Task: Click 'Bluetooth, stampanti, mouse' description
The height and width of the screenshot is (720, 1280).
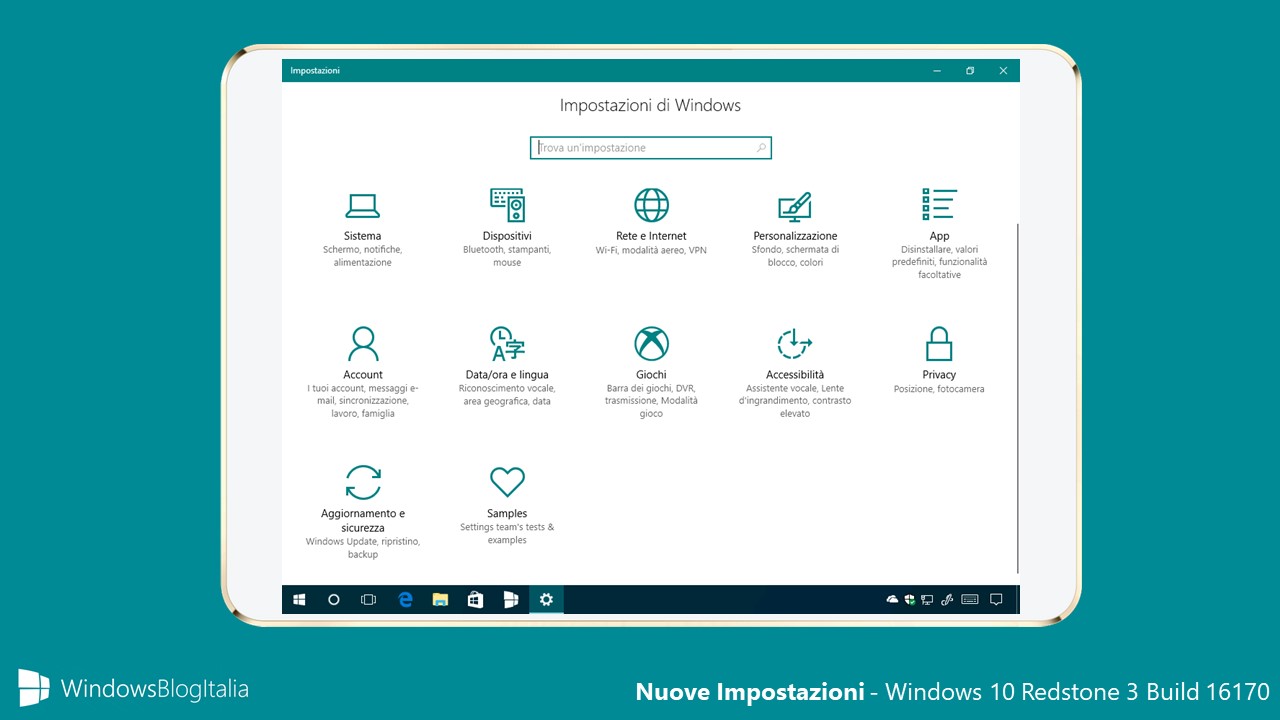Action: click(x=507, y=256)
